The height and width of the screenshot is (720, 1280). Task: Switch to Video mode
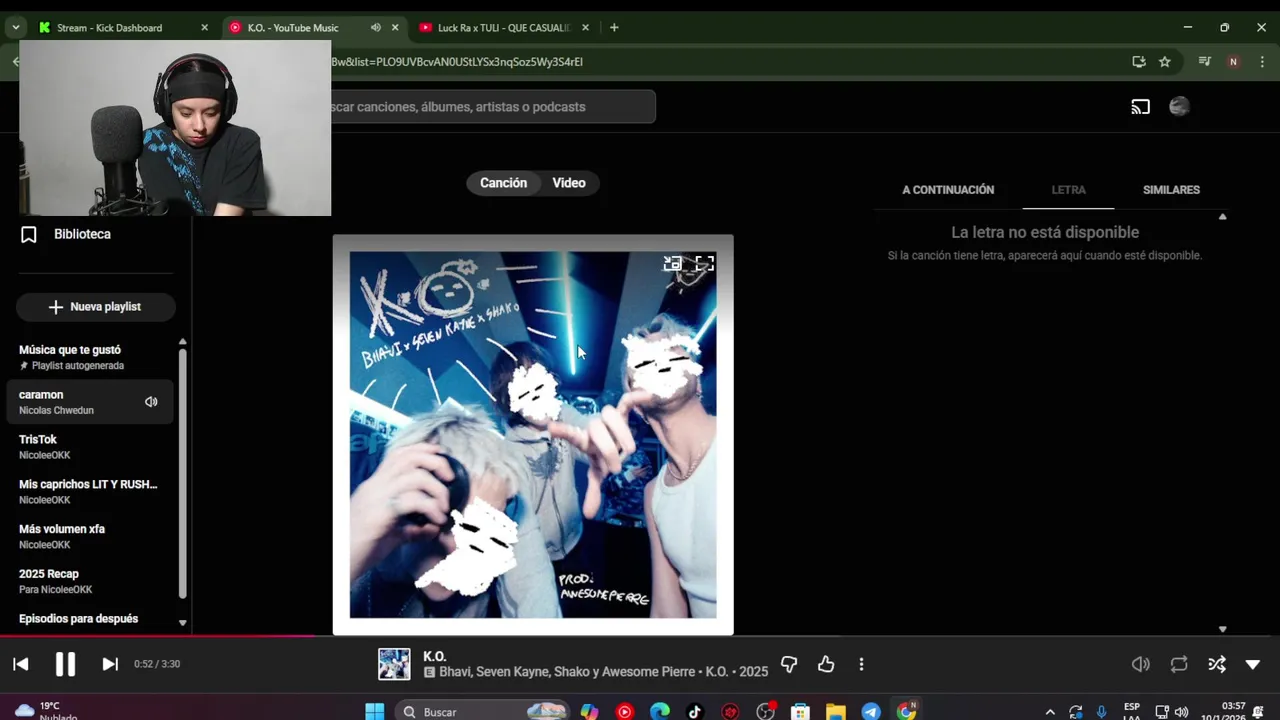569,183
